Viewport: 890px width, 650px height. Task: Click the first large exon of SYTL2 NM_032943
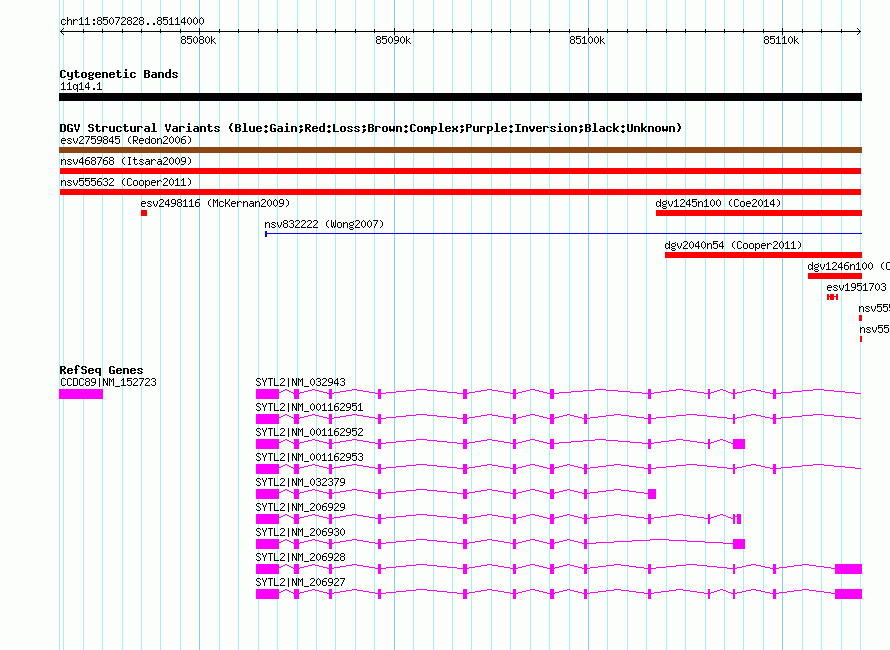267,394
